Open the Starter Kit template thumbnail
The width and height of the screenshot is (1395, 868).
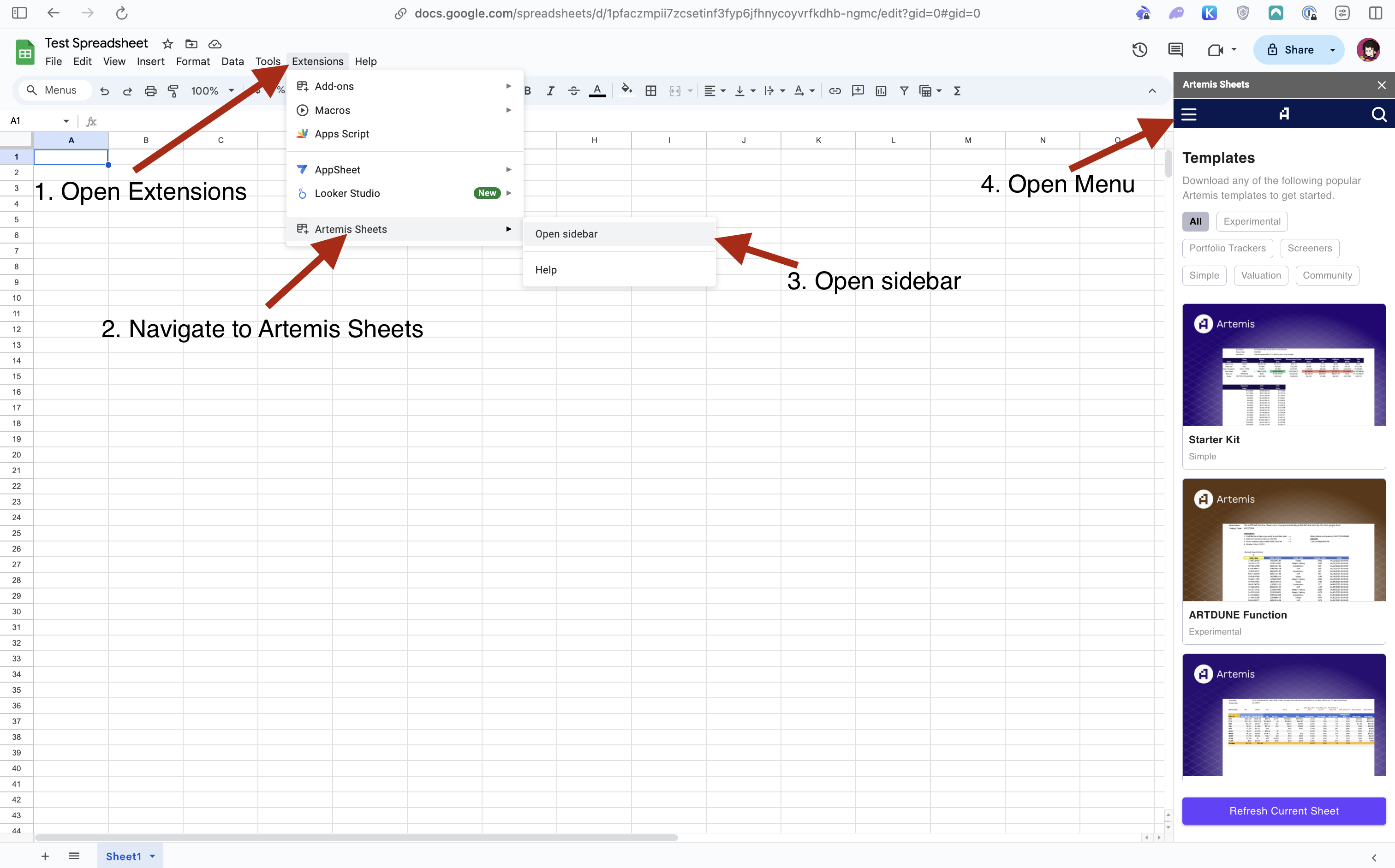point(1284,365)
